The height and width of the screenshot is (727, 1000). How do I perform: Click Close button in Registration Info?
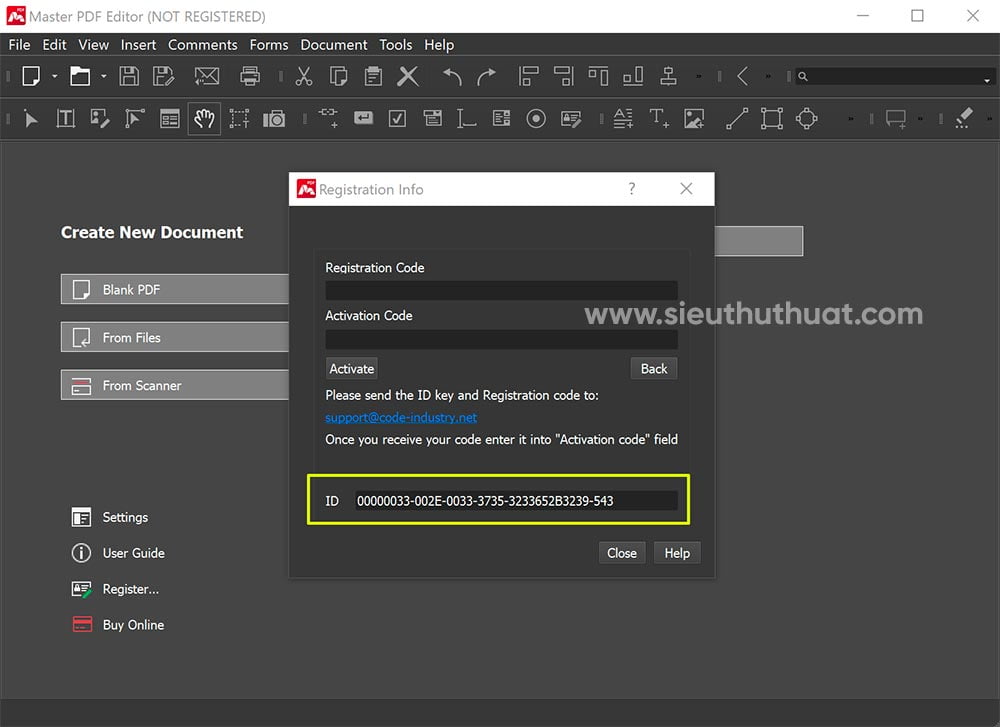point(622,553)
